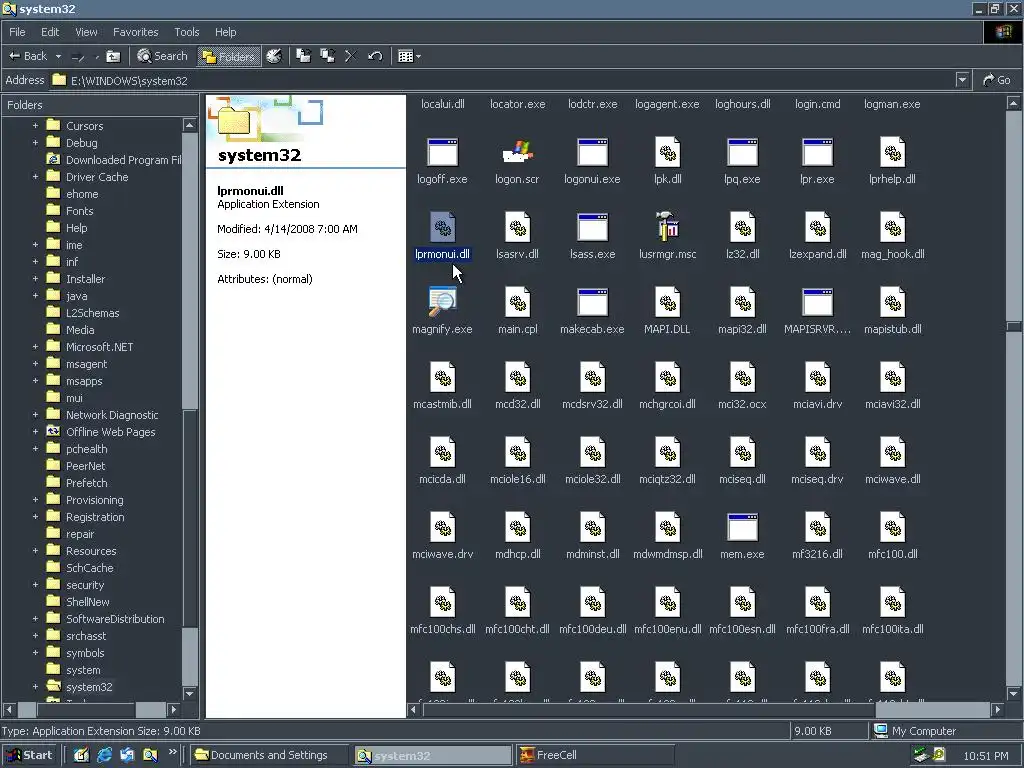The image size is (1024, 768).
Task: Click the Back toolbar button
Action: [x=27, y=56]
